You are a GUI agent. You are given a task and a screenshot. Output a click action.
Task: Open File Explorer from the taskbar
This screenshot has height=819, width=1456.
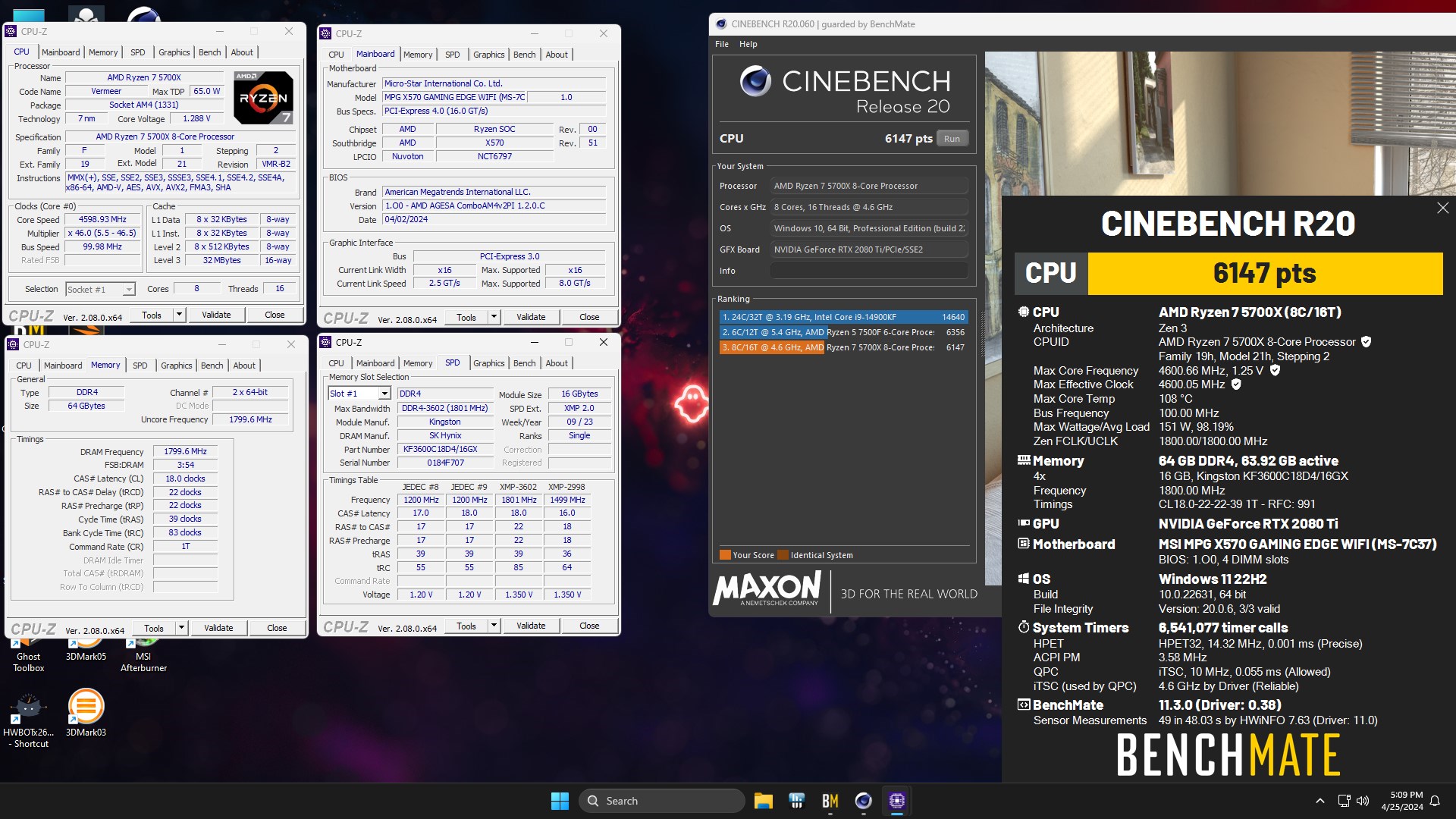click(x=763, y=801)
